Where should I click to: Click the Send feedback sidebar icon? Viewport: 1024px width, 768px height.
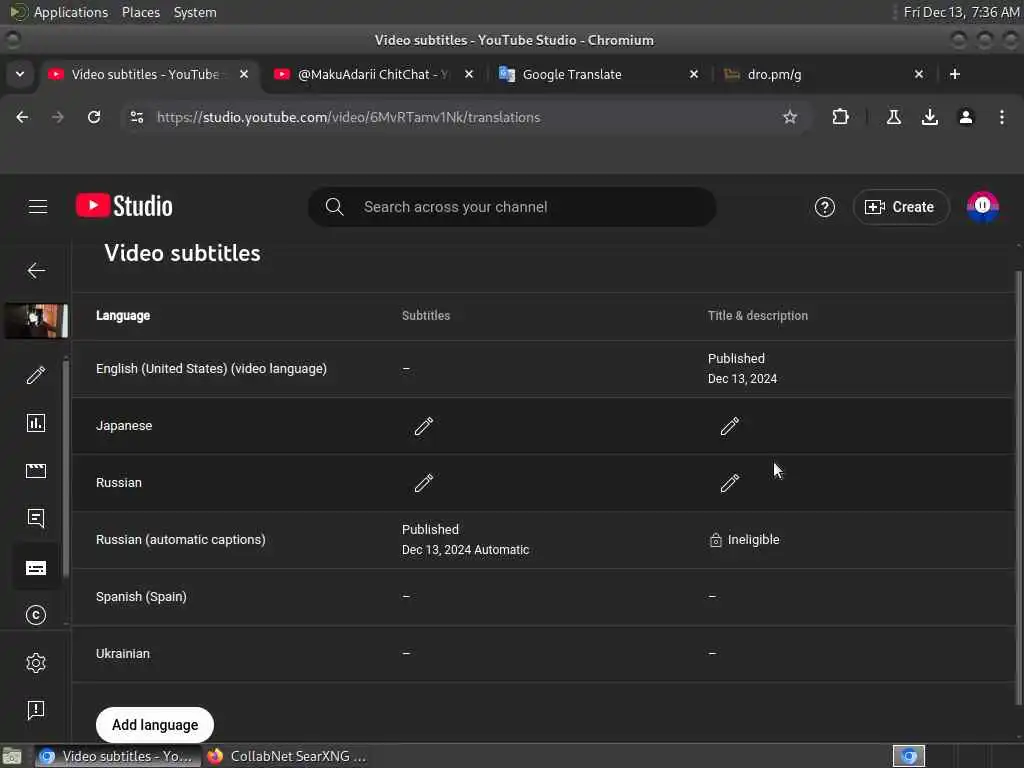point(36,710)
